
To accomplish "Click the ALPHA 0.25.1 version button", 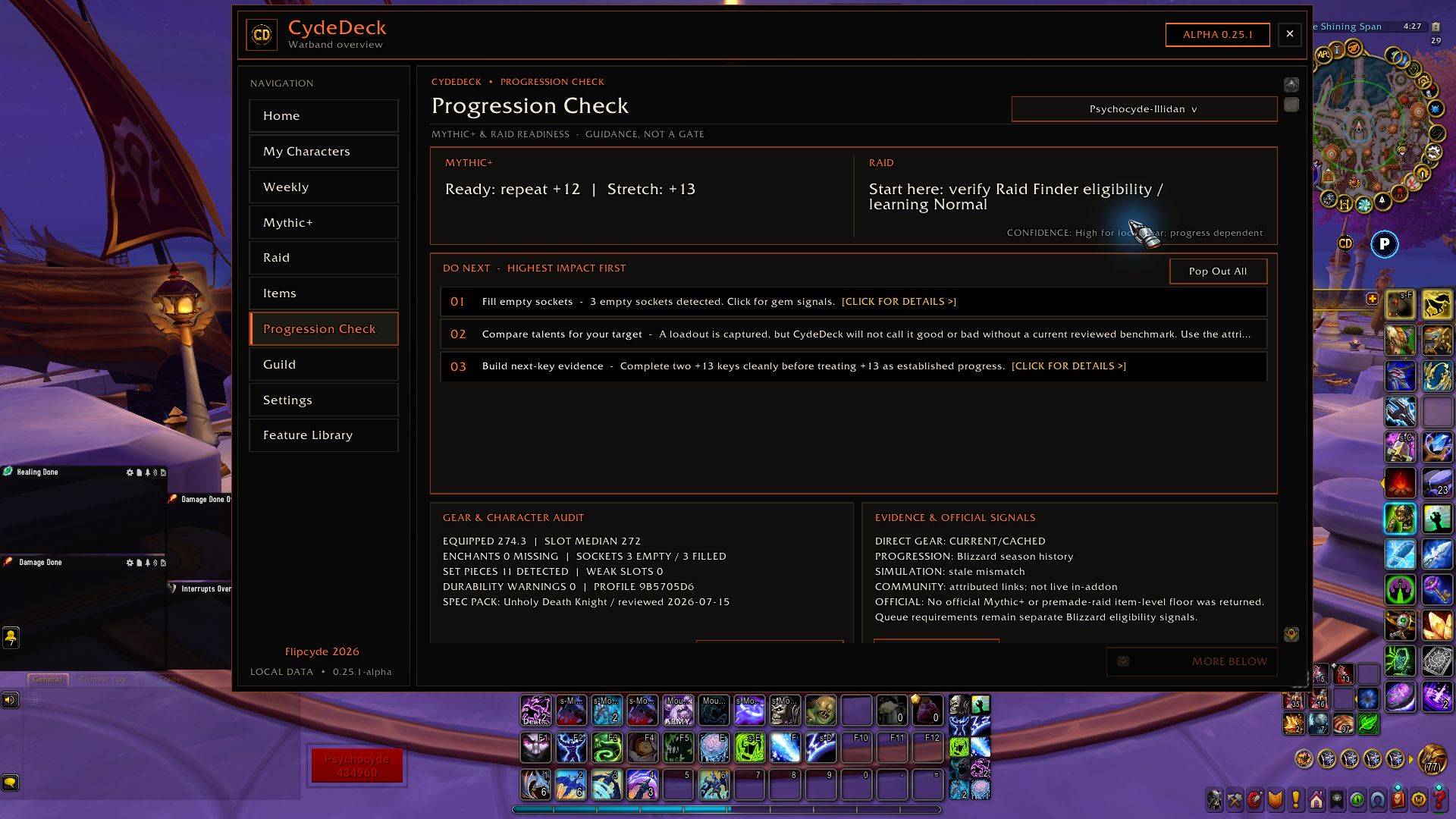I will pyautogui.click(x=1217, y=35).
